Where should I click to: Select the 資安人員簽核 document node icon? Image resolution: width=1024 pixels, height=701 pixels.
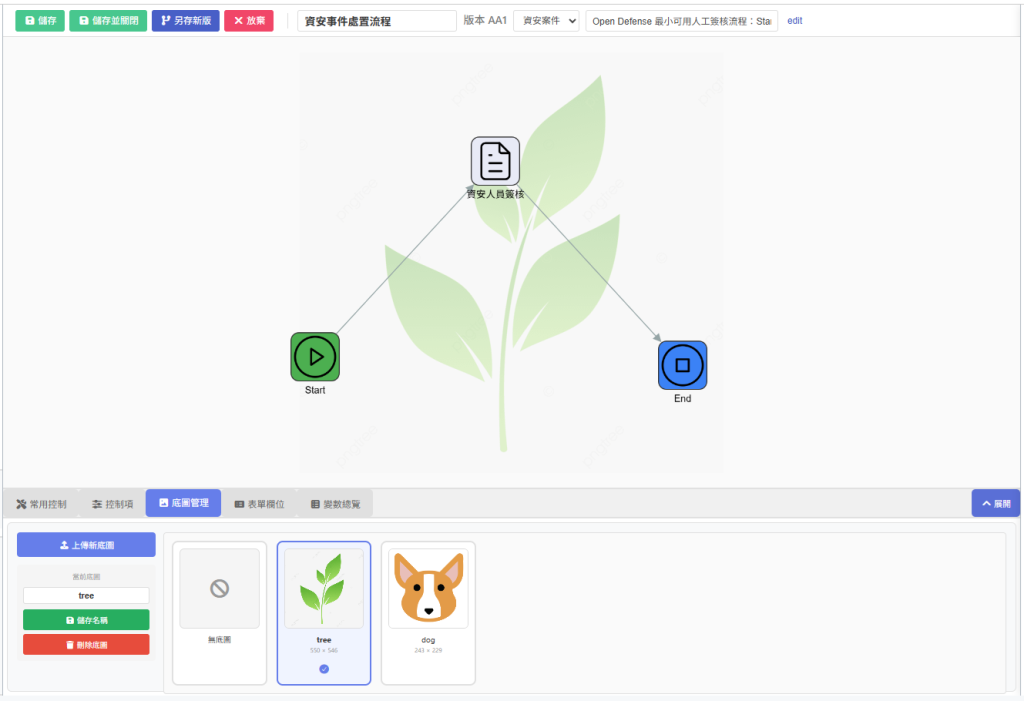(x=496, y=161)
